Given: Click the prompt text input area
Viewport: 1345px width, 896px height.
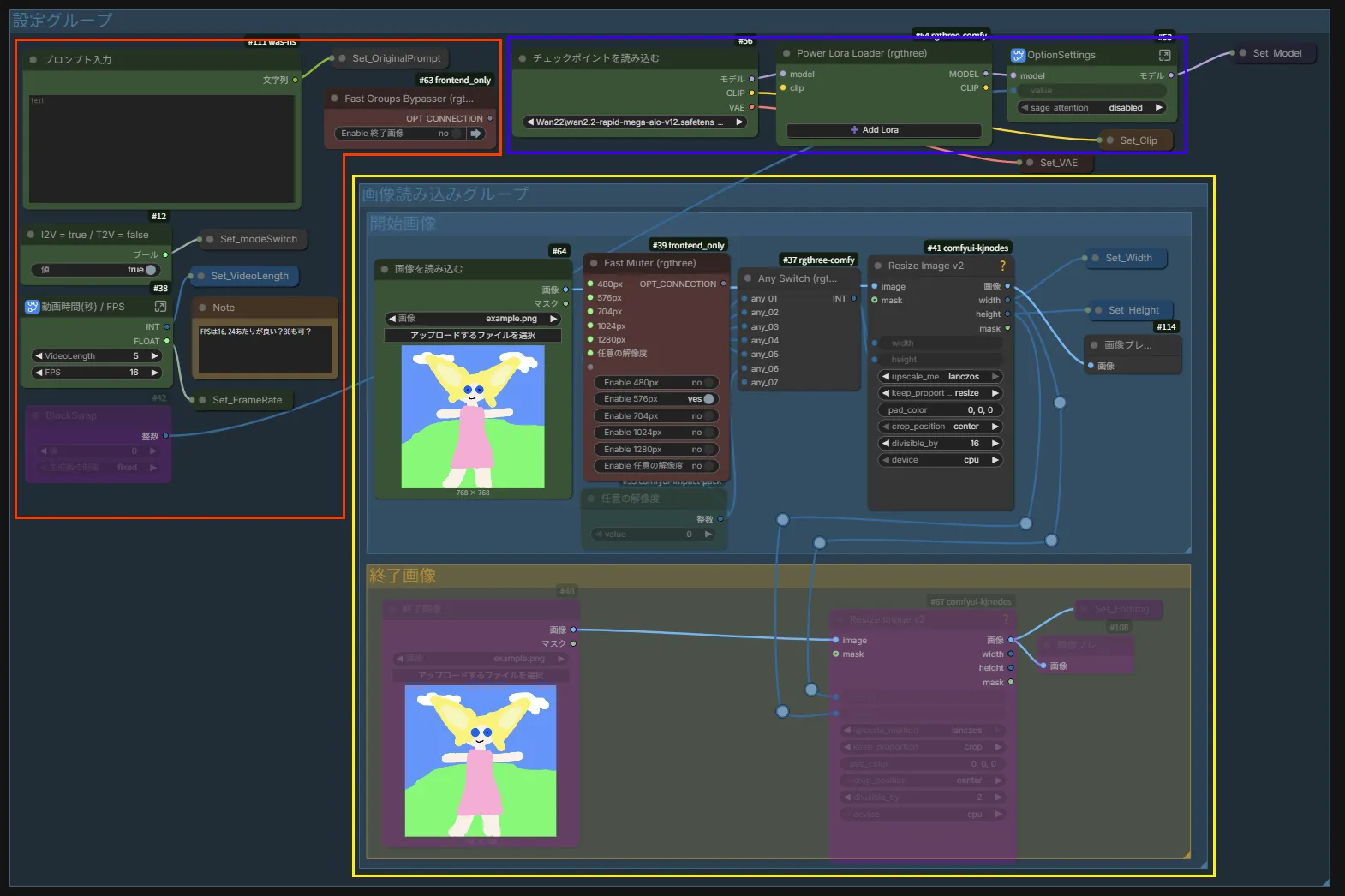Looking at the screenshot, I should tap(161, 148).
